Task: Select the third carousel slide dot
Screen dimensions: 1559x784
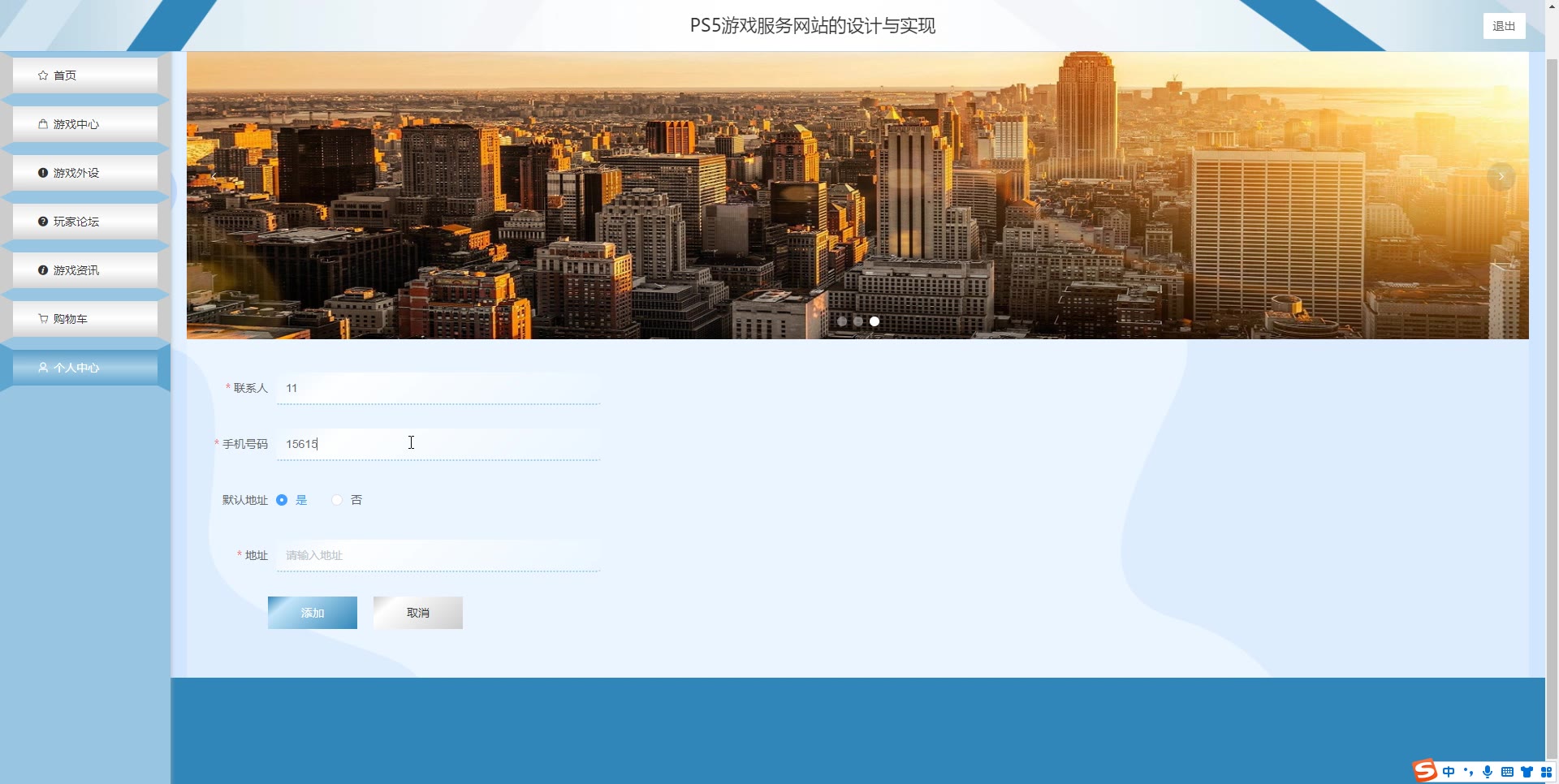Action: (x=875, y=321)
